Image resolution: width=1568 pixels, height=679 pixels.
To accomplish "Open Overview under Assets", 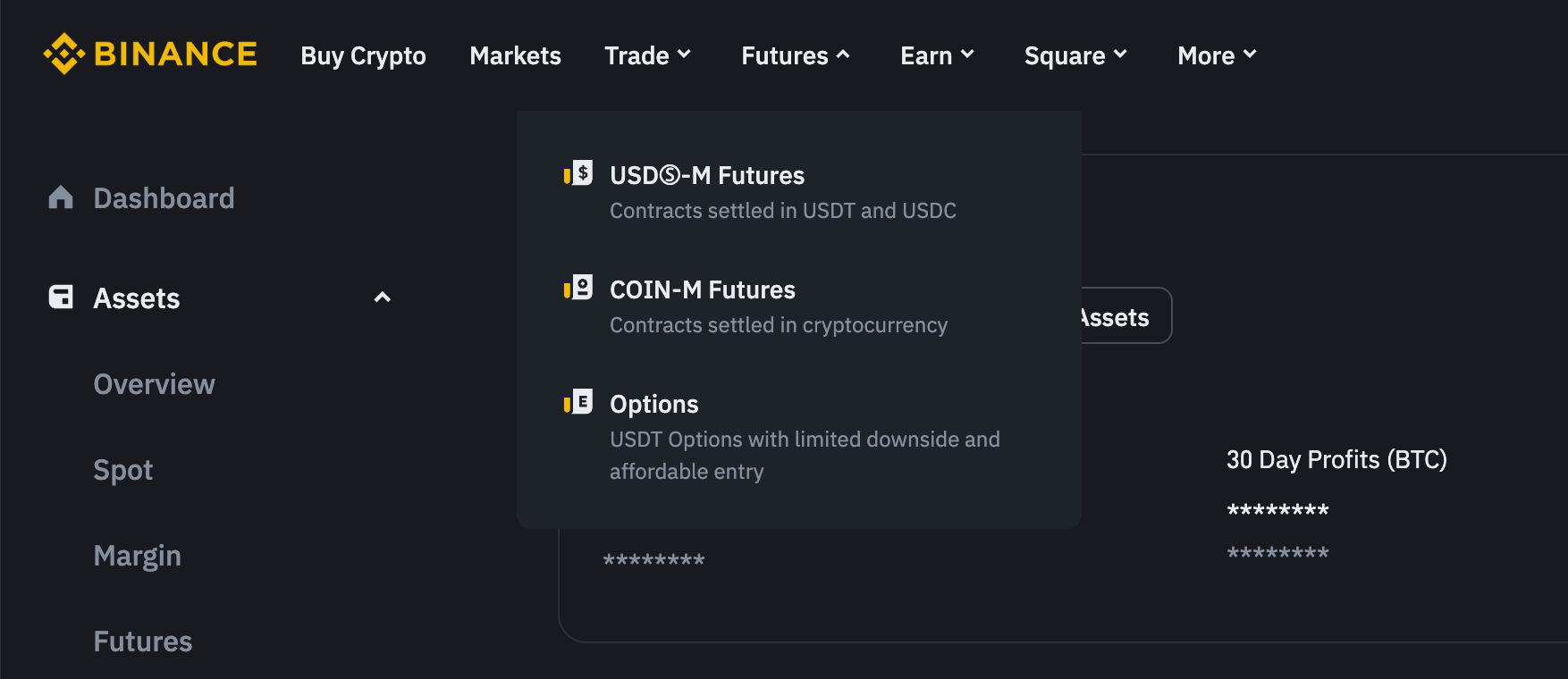I will [x=154, y=384].
